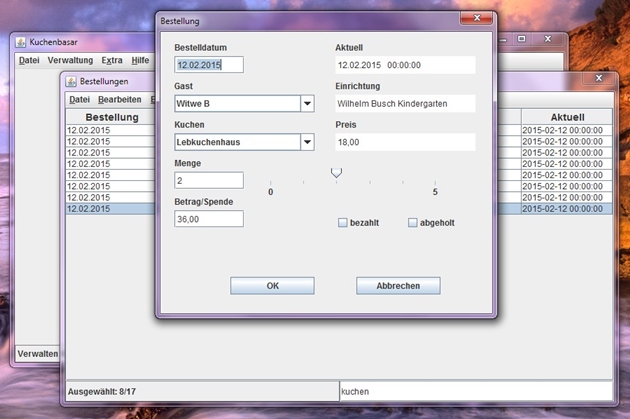Open Verwaltung menu in Kuchenbasar

point(70,61)
